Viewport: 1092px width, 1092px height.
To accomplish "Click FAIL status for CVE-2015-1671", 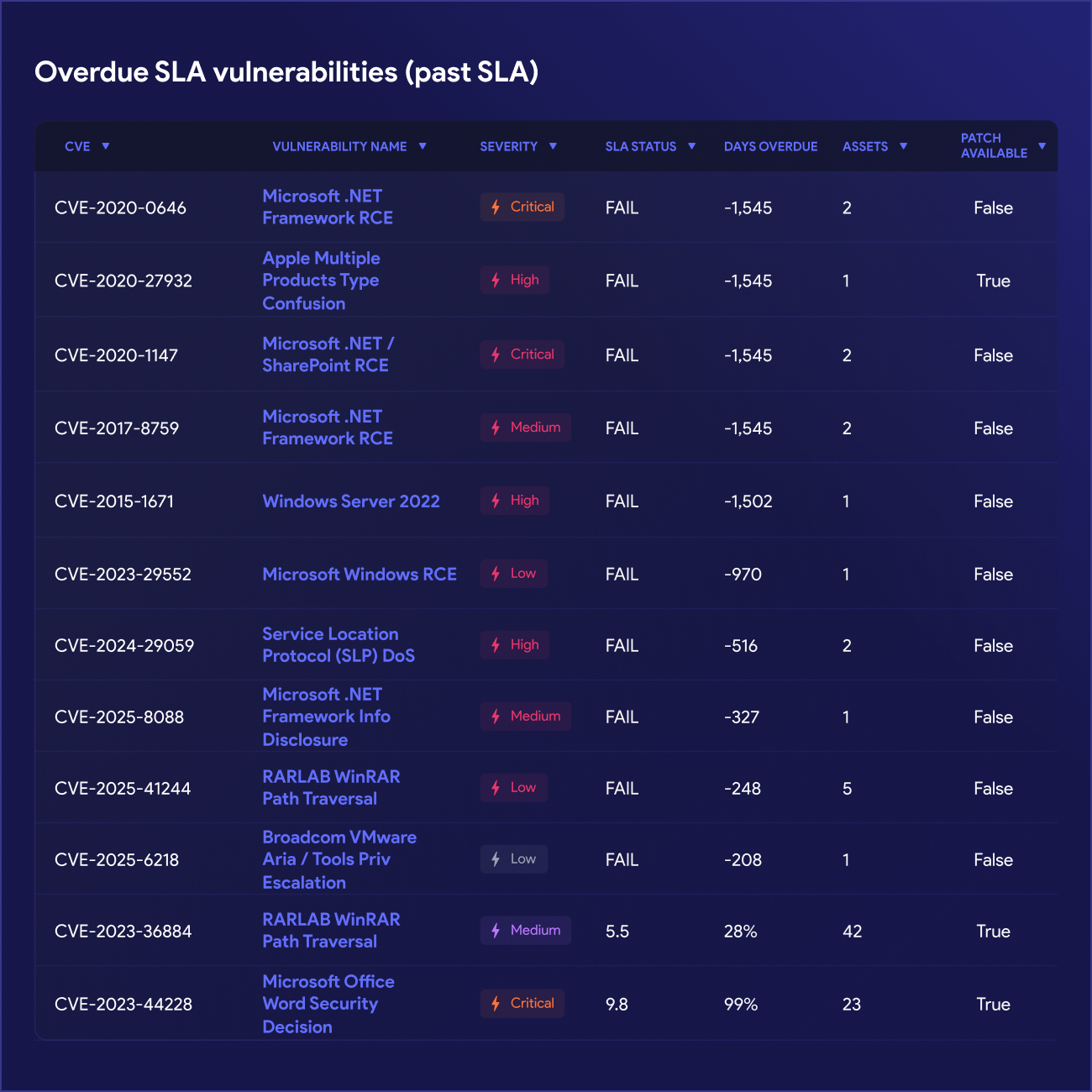I will click(622, 501).
